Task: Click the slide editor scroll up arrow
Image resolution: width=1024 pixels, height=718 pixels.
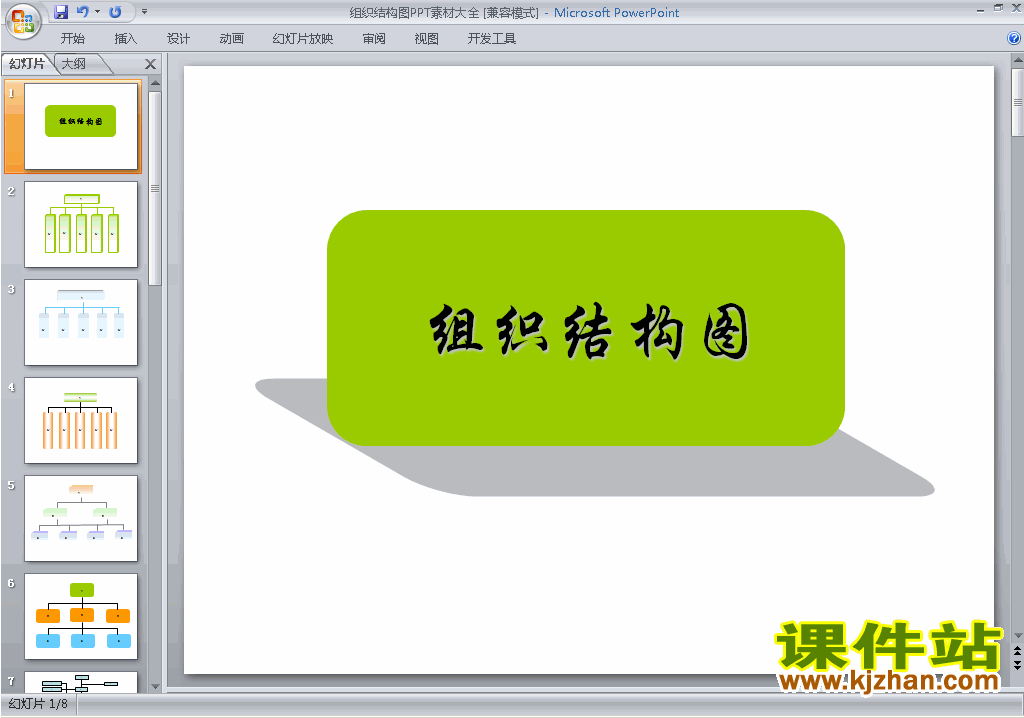Action: tap(1017, 60)
